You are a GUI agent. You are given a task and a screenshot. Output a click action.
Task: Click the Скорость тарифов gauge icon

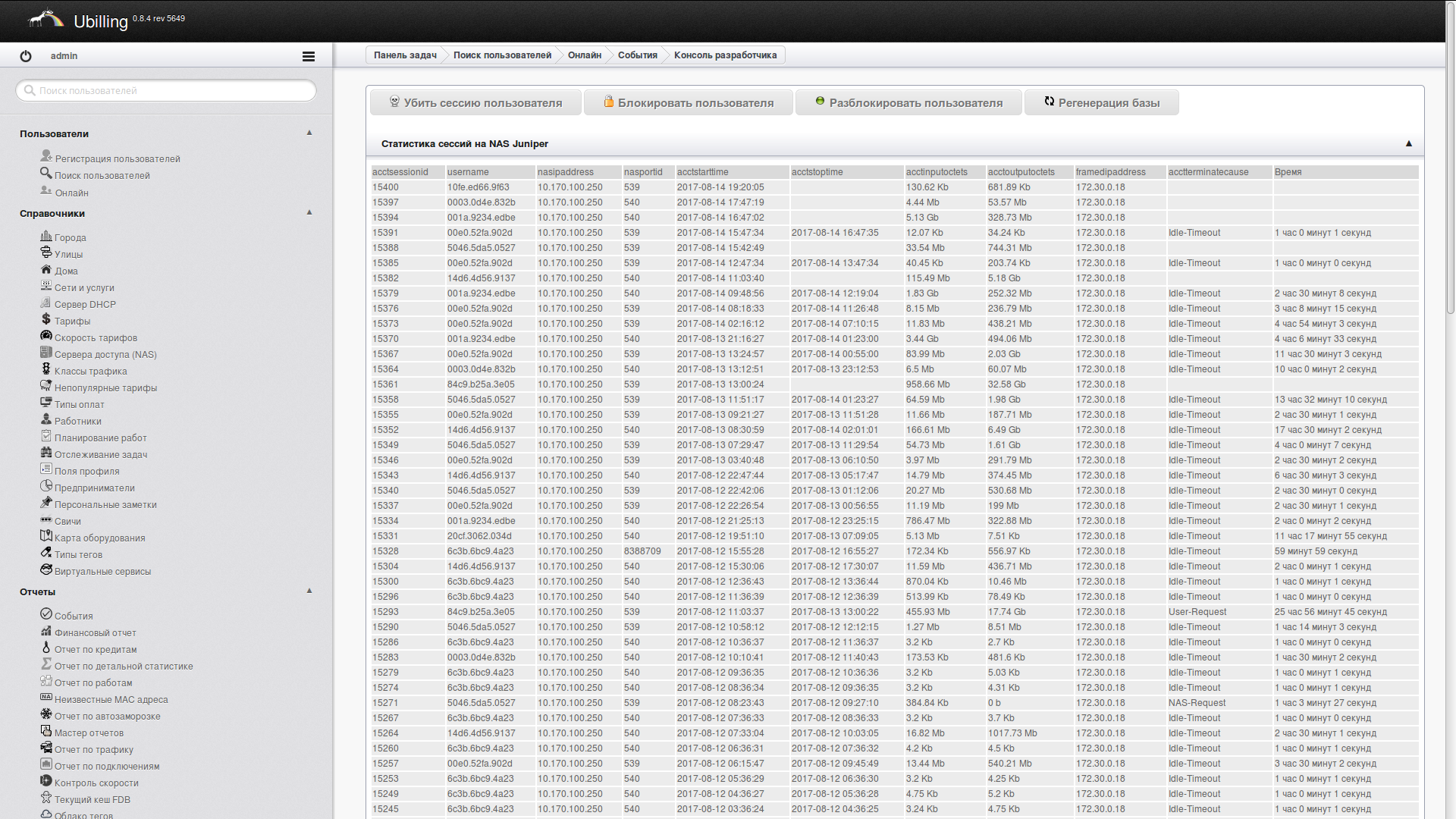coord(46,336)
